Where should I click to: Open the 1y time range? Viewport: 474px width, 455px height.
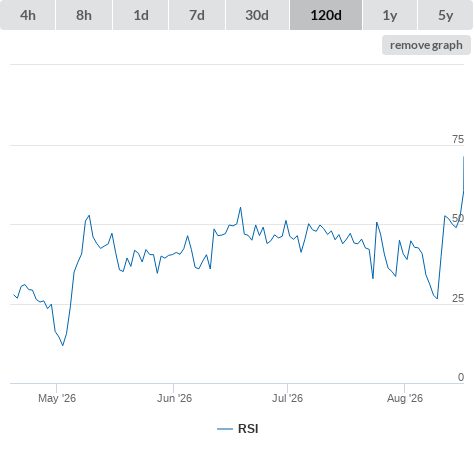coord(390,15)
